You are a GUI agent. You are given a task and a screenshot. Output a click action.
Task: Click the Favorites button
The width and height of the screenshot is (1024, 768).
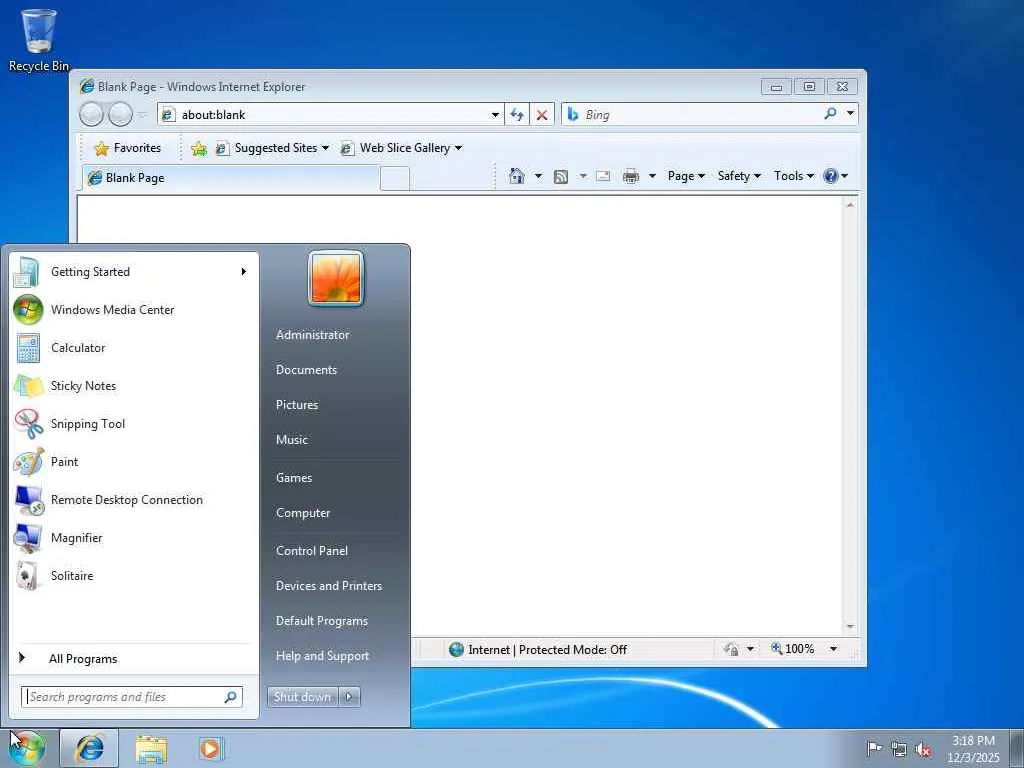(128, 148)
